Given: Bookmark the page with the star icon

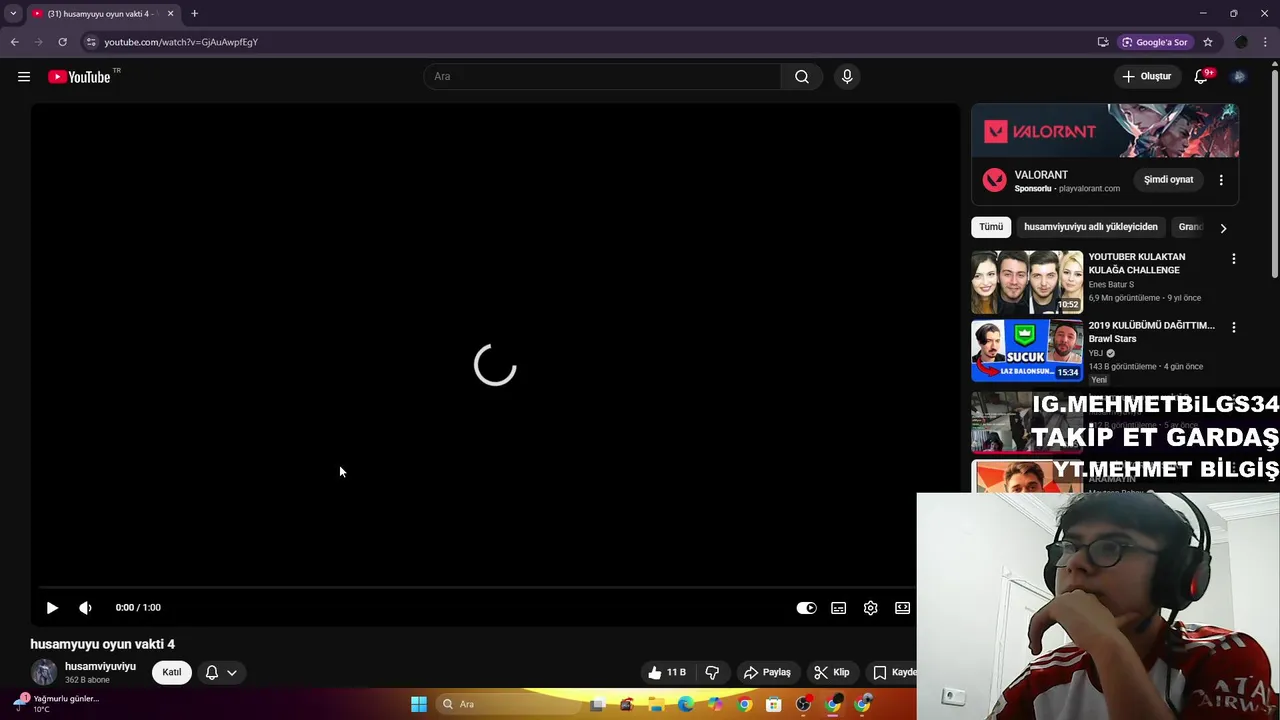Looking at the screenshot, I should pos(1208,42).
